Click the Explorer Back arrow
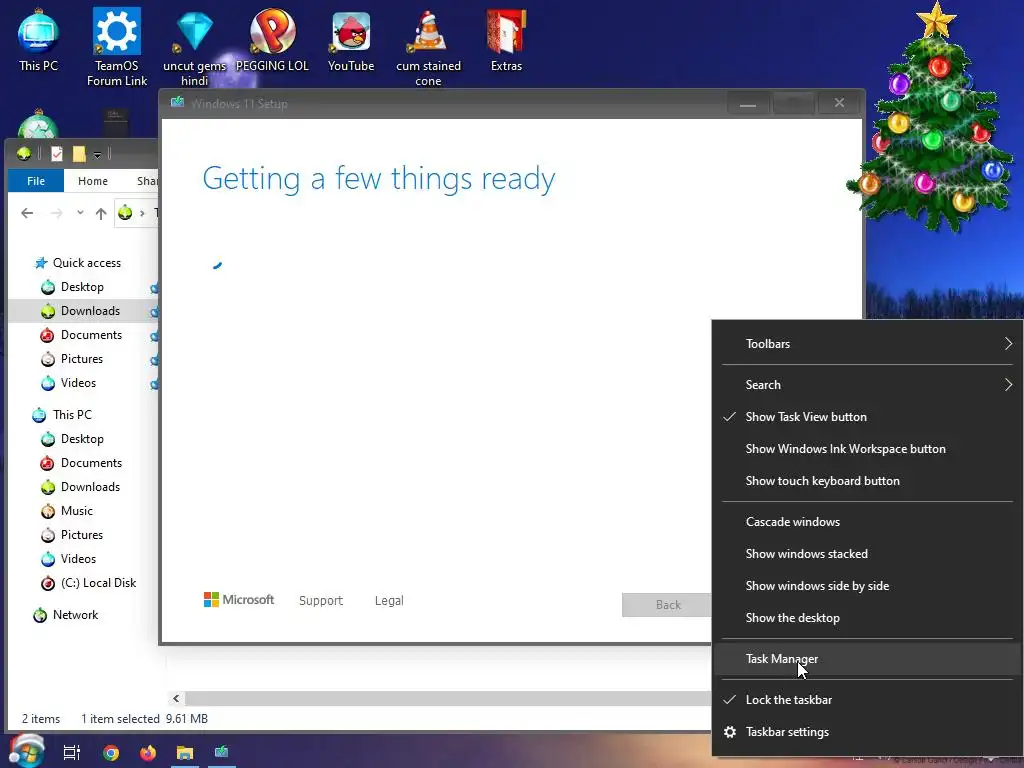1024x768 pixels. tap(27, 213)
